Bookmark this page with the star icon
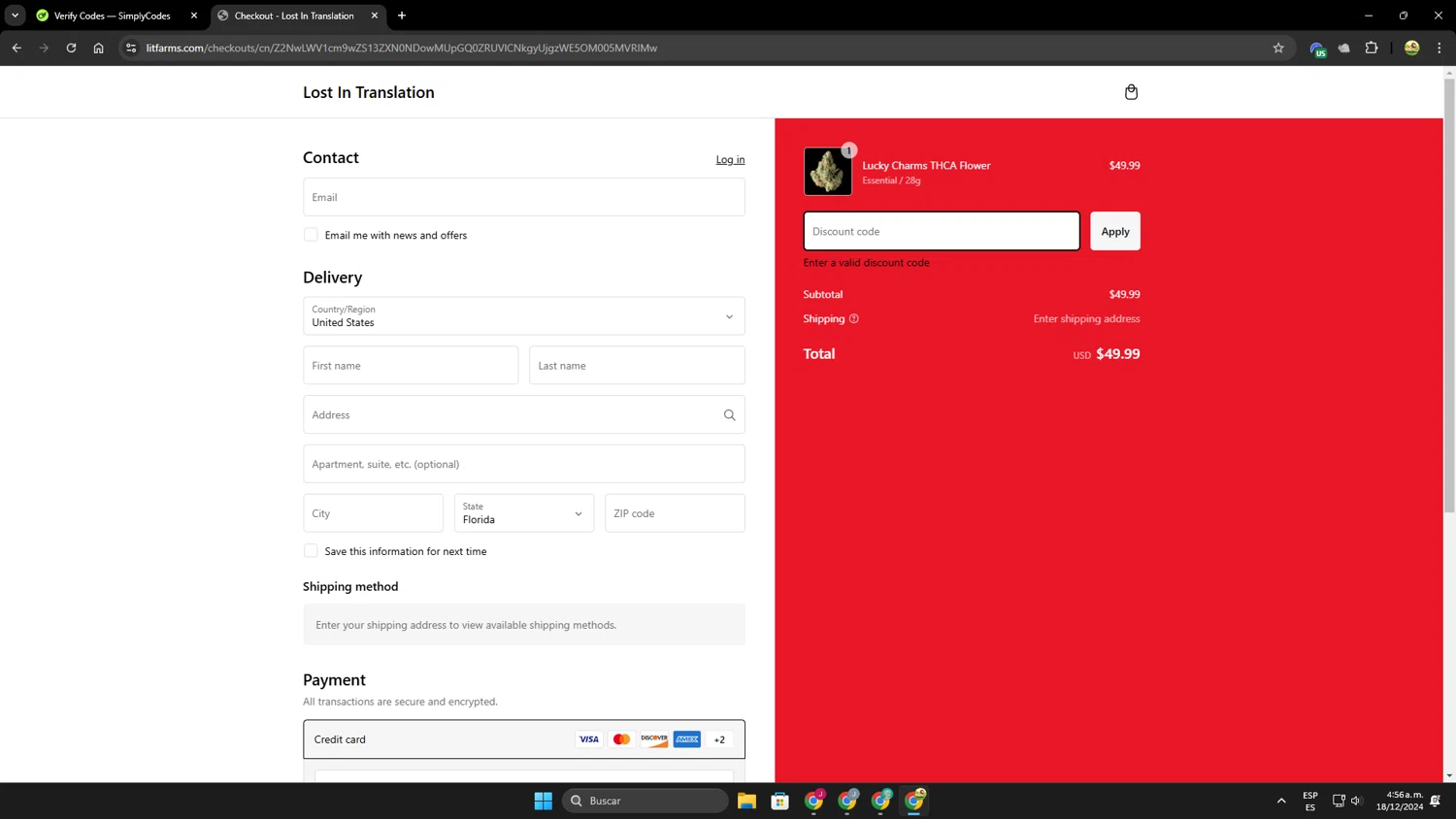This screenshot has width=1456, height=819. (1278, 48)
